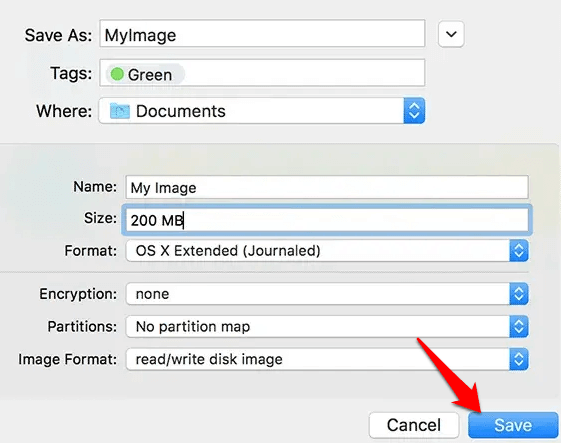This screenshot has height=443, width=561.
Task: Open the Partitions dropdown menu
Action: point(327,326)
